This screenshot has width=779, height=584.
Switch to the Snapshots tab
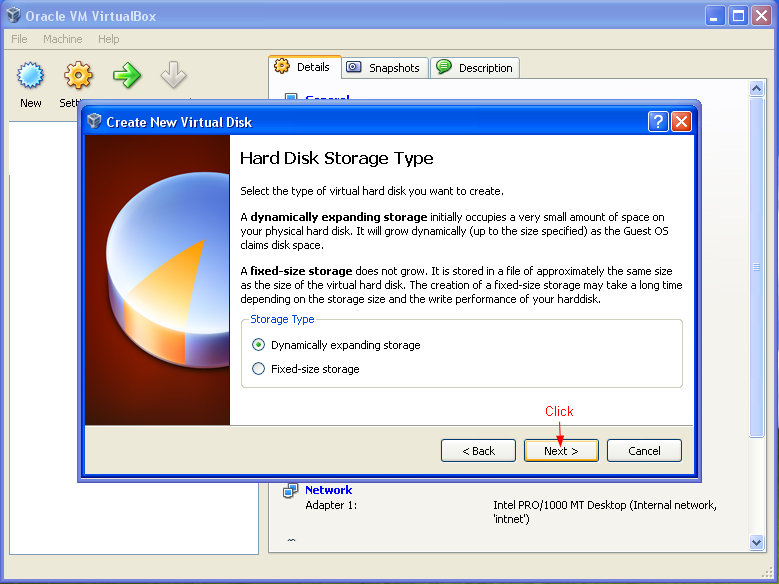click(385, 68)
